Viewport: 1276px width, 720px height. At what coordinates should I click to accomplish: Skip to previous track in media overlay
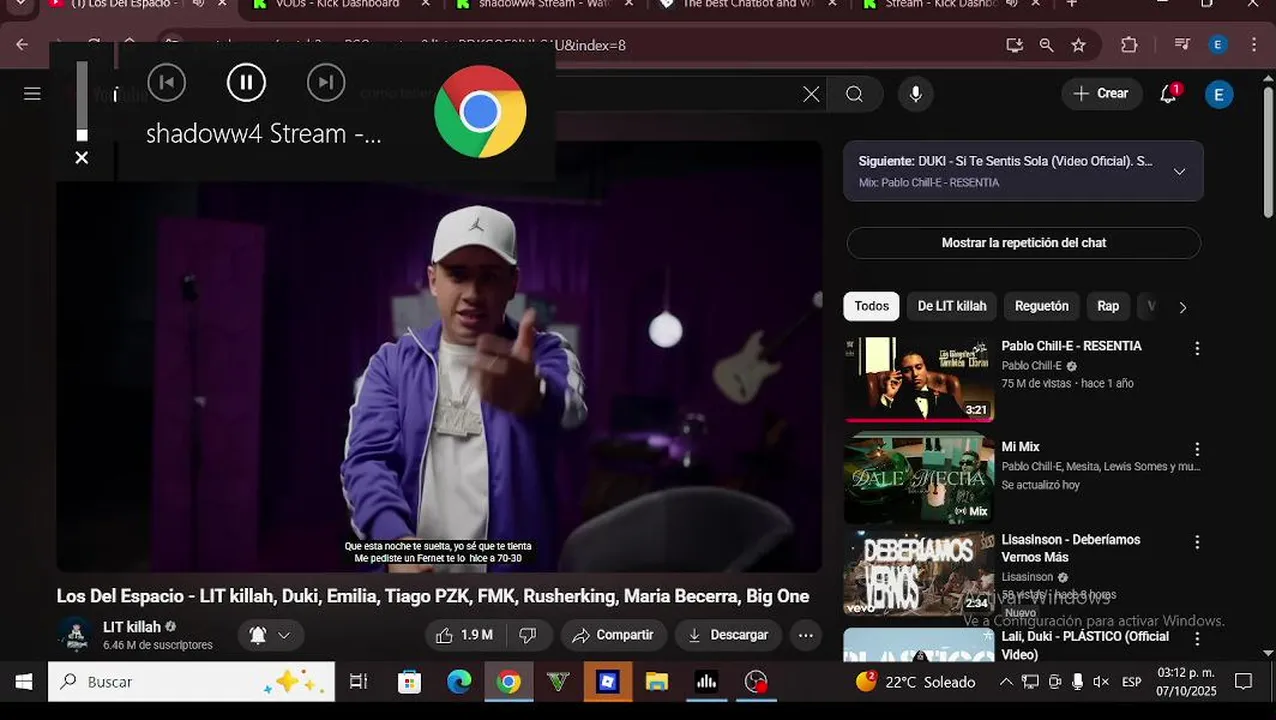167,82
